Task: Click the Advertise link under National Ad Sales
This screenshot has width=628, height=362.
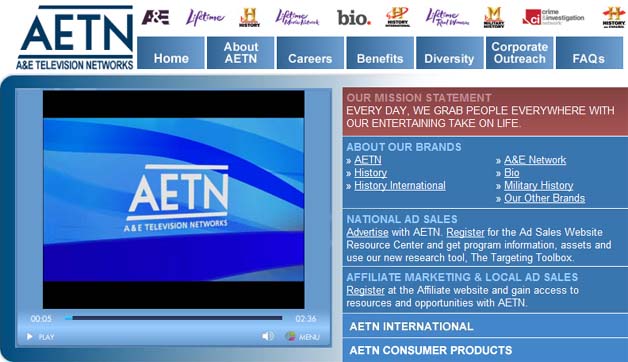Action: pos(367,232)
